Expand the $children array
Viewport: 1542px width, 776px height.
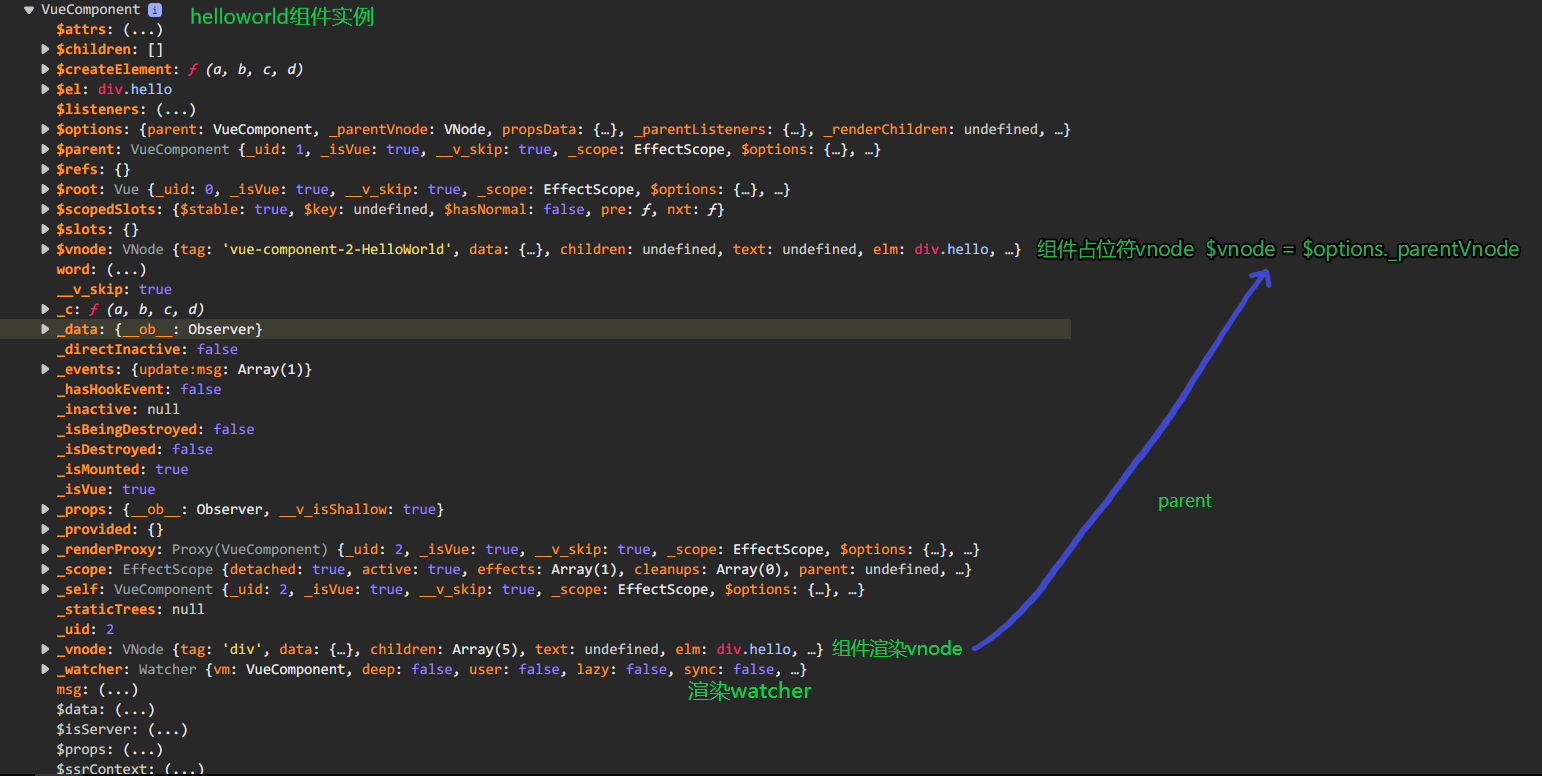tap(45, 49)
